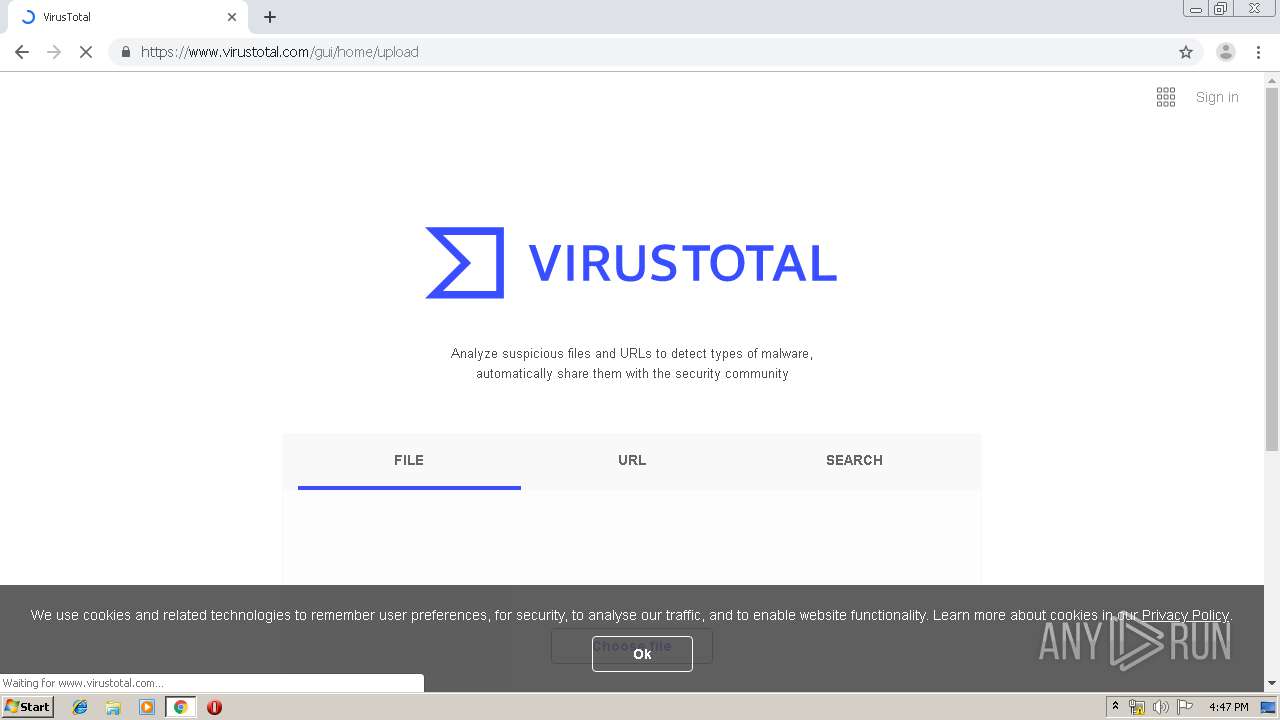Open volume control in system tray
The height and width of the screenshot is (720, 1280).
pos(1160,707)
